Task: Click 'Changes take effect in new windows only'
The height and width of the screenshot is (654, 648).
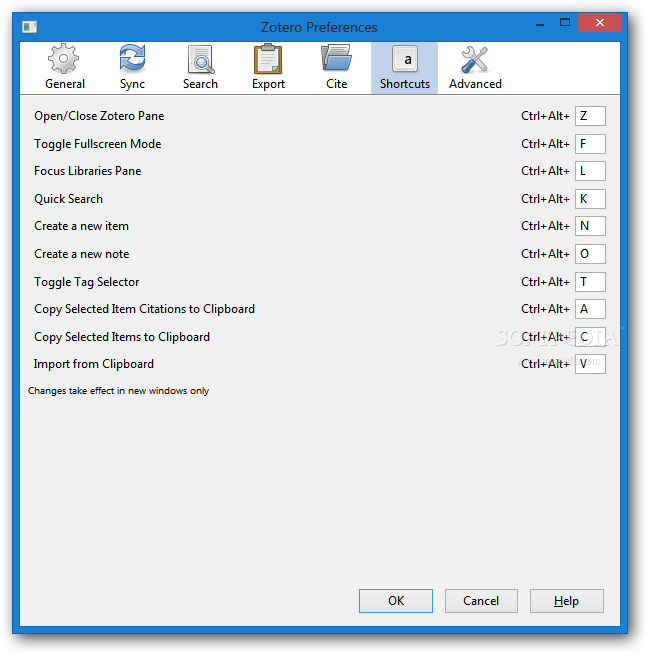Action: [118, 391]
